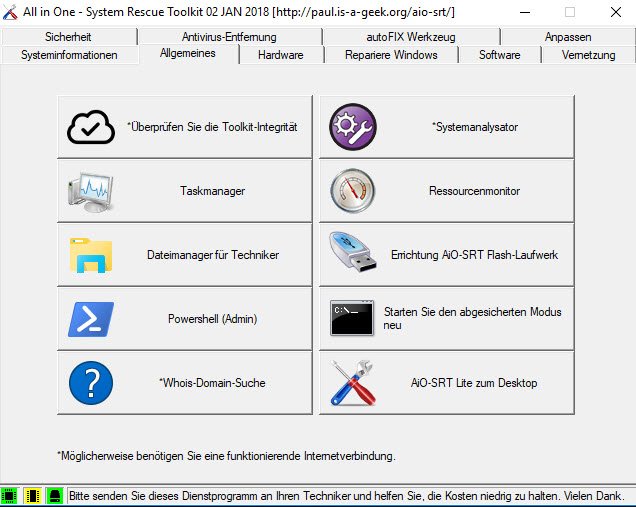Click the green CPU chip status icon
Image resolution: width=636 pixels, height=507 pixels.
[x=9, y=496]
